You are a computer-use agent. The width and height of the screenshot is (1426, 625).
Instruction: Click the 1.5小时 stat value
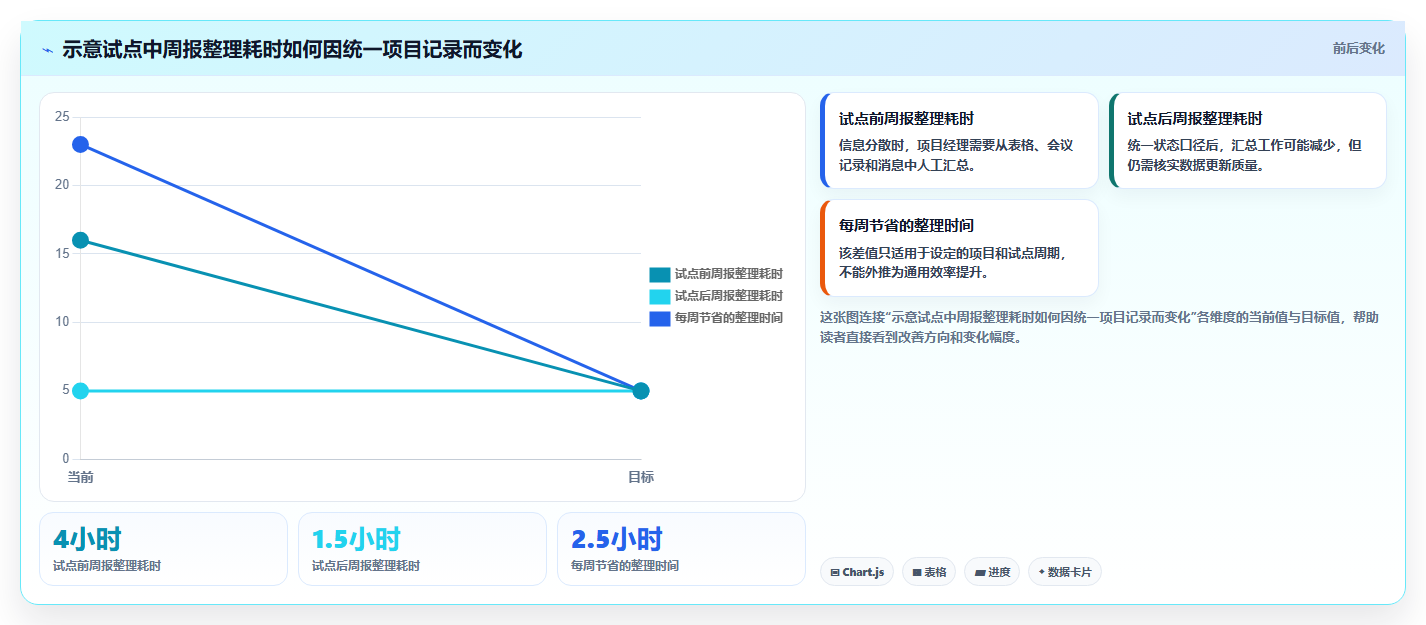[356, 540]
